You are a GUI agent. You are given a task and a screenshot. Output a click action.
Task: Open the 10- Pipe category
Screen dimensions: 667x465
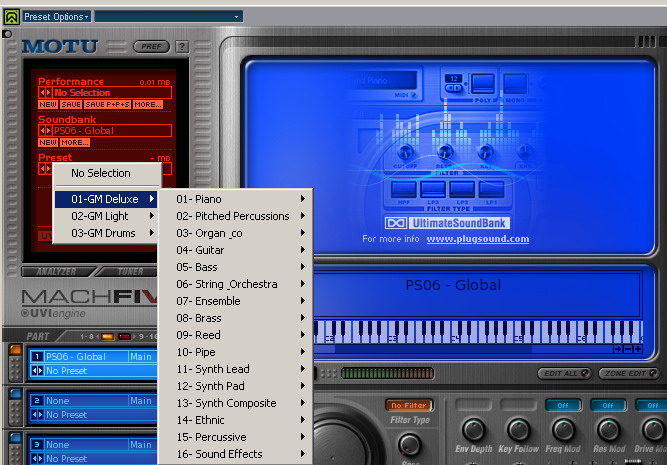[235, 352]
